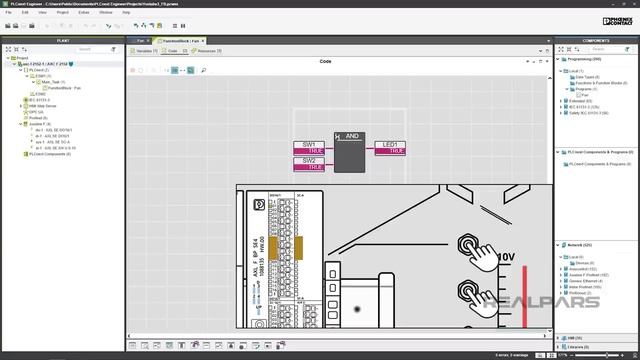Image resolution: width=640 pixels, height=360 pixels.
Task: Select the LED1 output variable block
Action: [x=390, y=148]
